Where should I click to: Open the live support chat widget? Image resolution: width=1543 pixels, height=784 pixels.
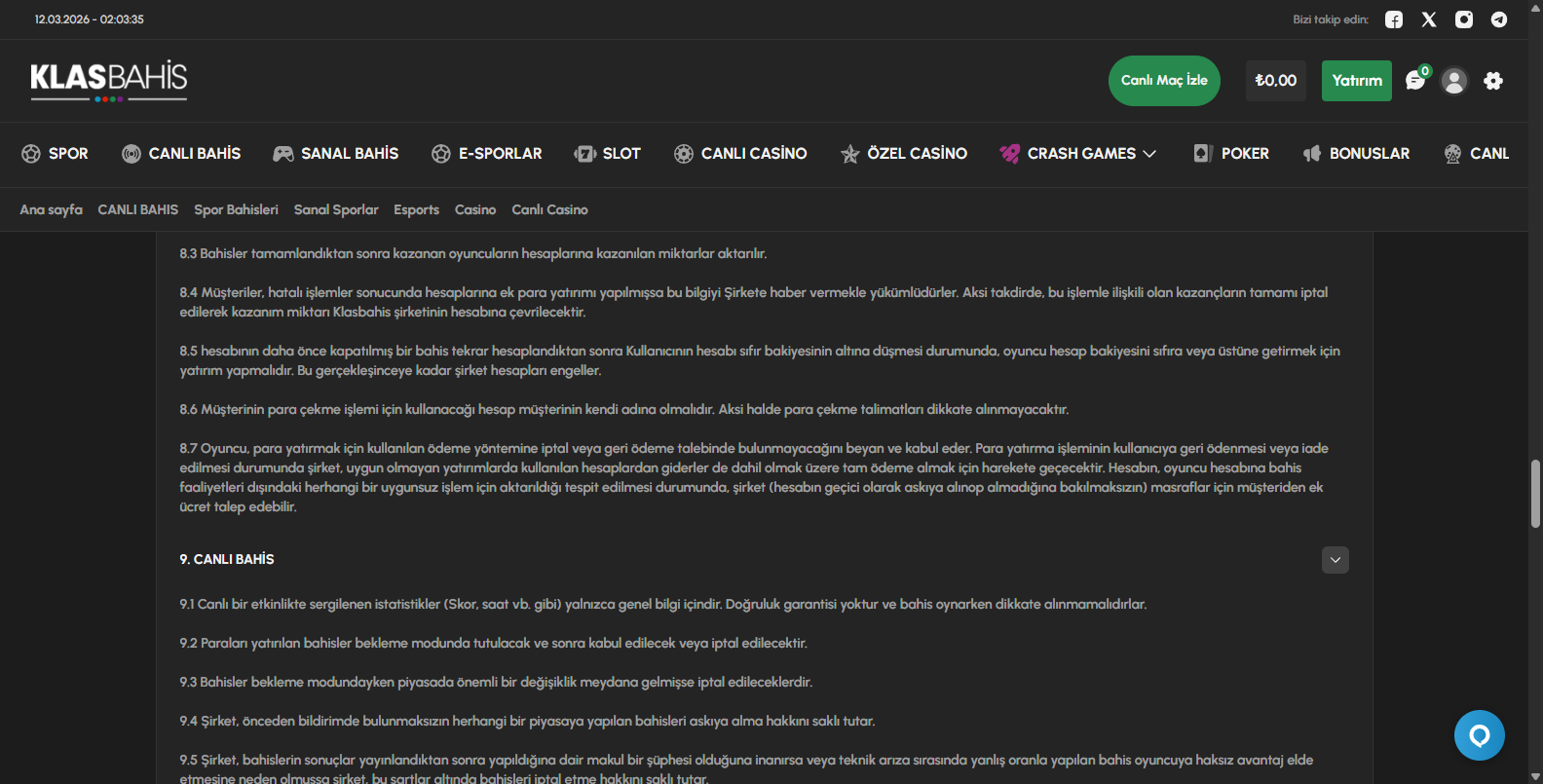[1479, 735]
